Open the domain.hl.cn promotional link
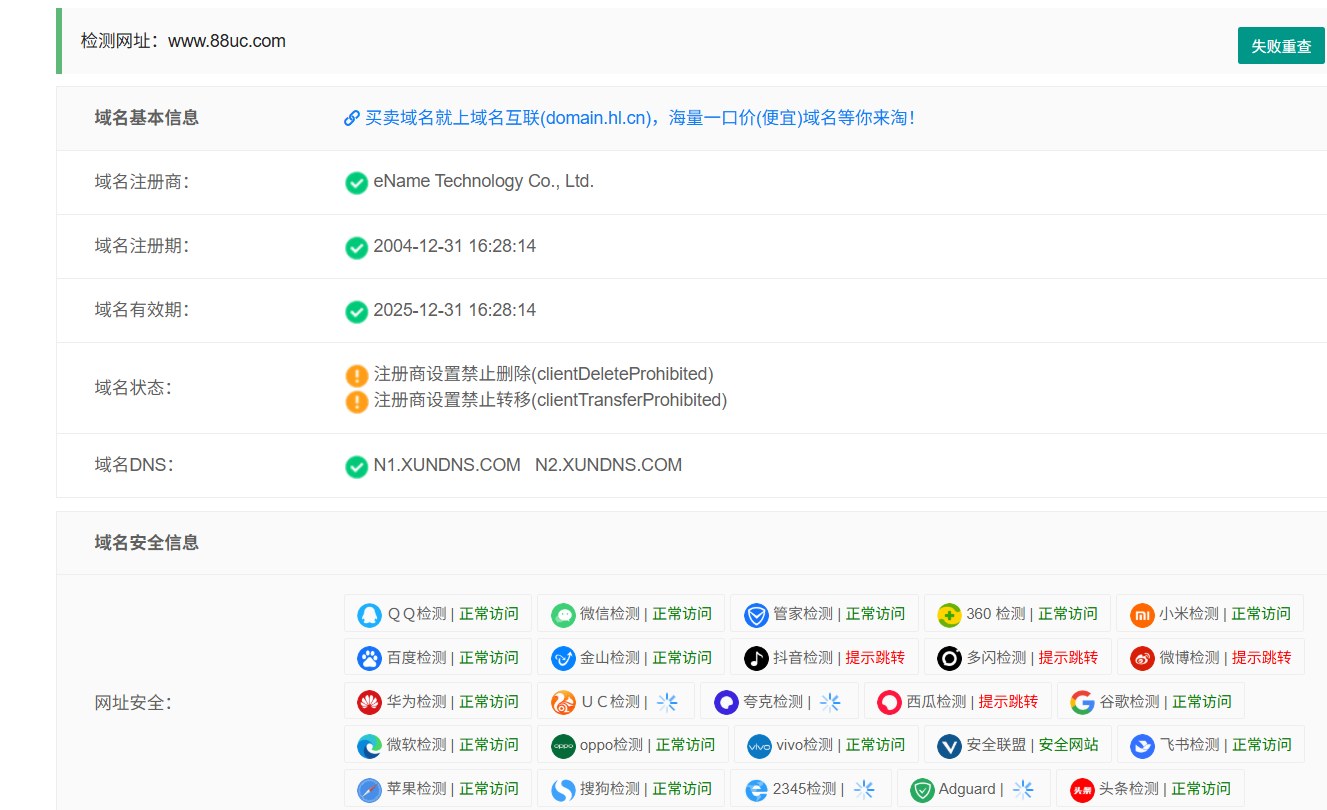The width and height of the screenshot is (1327, 810). tap(629, 117)
